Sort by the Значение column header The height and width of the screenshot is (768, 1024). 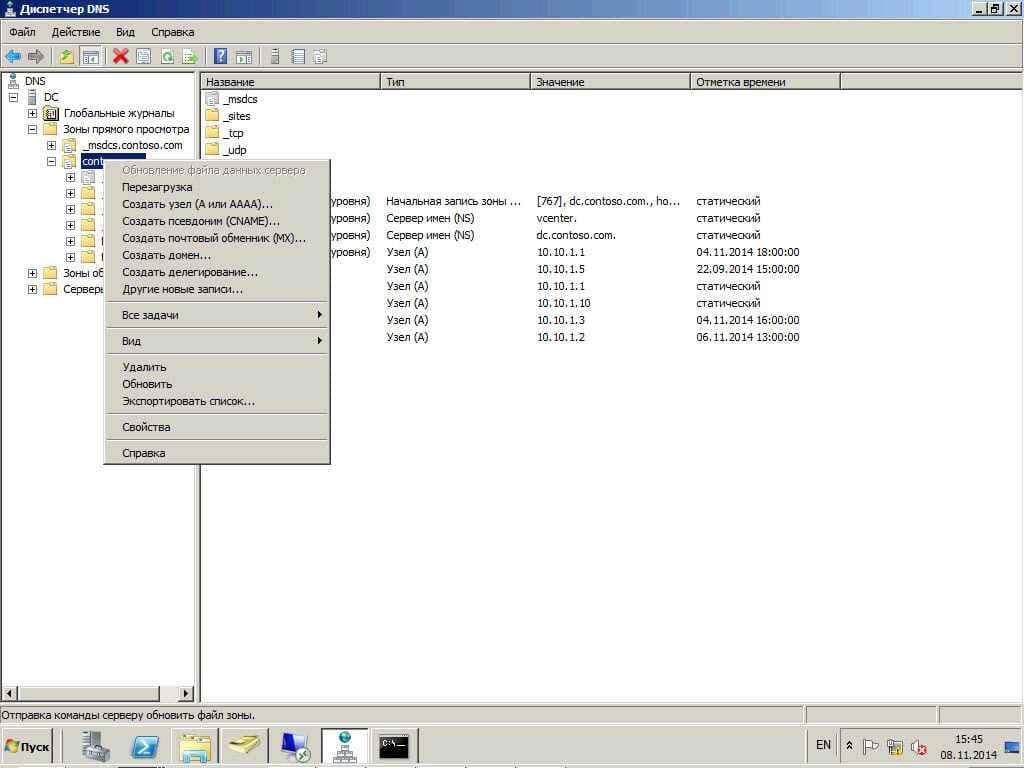[x=610, y=82]
